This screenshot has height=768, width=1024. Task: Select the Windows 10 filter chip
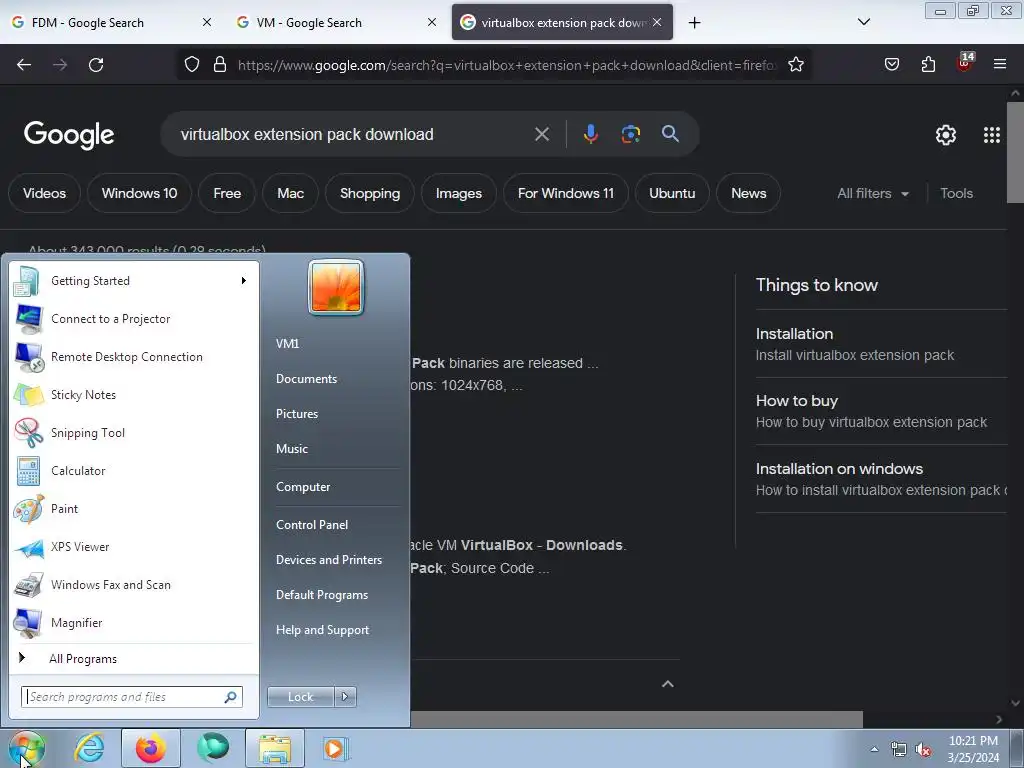(139, 193)
